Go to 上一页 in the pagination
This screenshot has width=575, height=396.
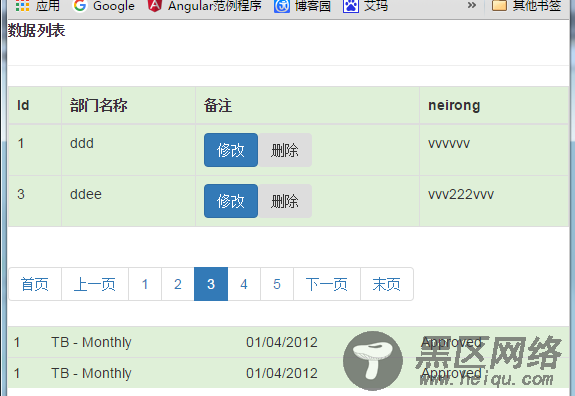95,284
